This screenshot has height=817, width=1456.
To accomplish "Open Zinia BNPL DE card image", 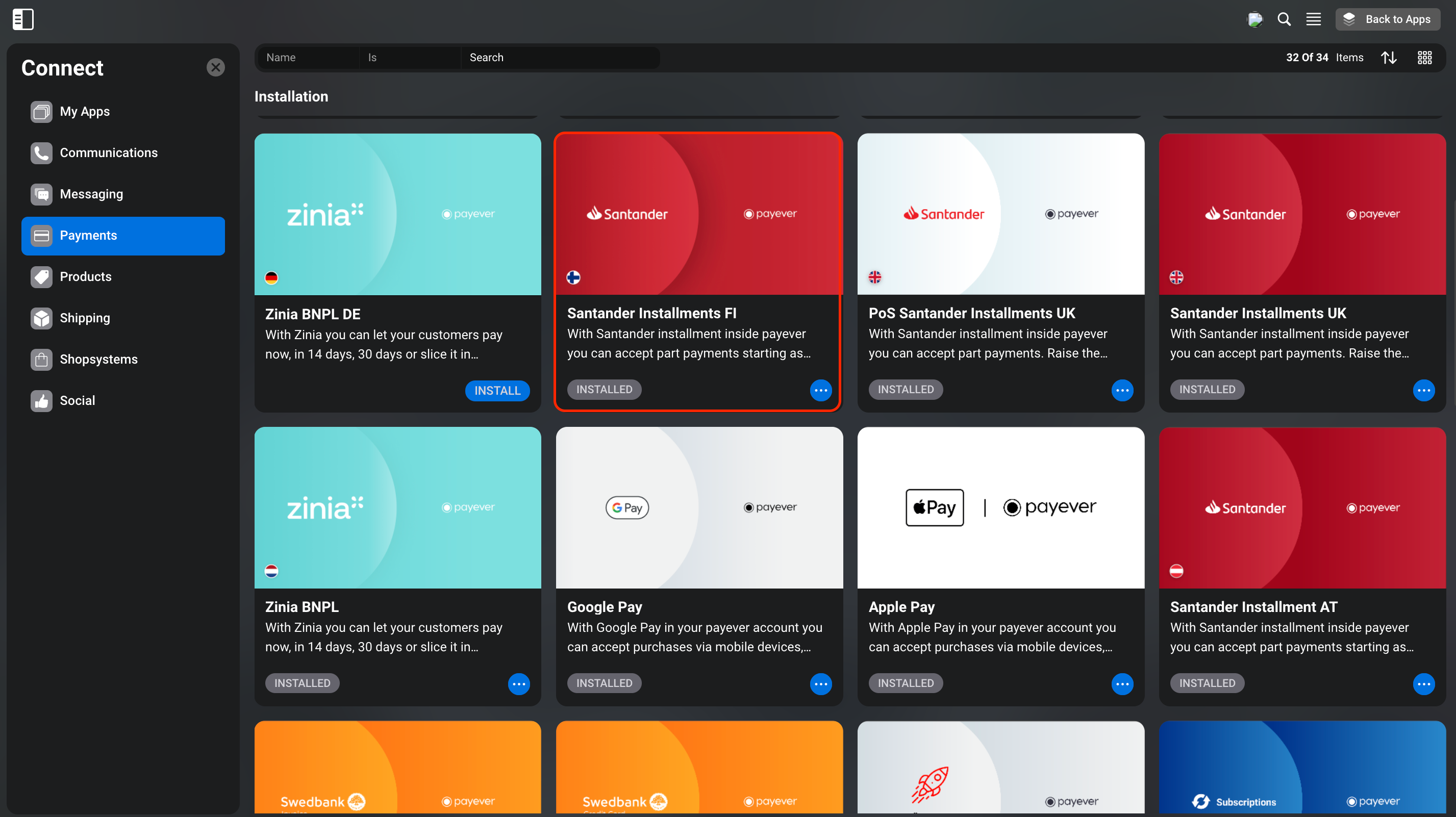I will tap(397, 214).
